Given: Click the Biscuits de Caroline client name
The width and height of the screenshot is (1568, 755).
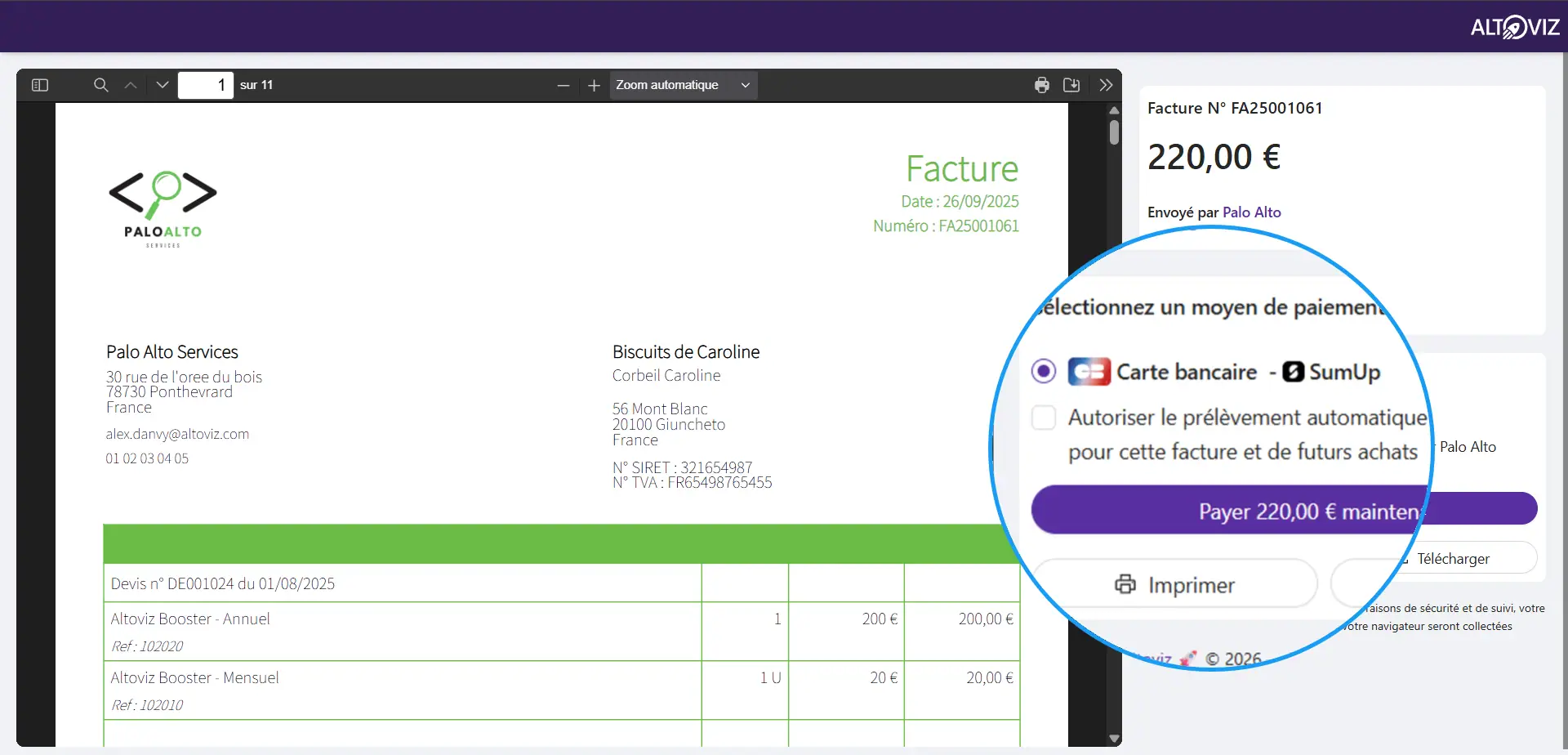Looking at the screenshot, I should click(x=686, y=352).
